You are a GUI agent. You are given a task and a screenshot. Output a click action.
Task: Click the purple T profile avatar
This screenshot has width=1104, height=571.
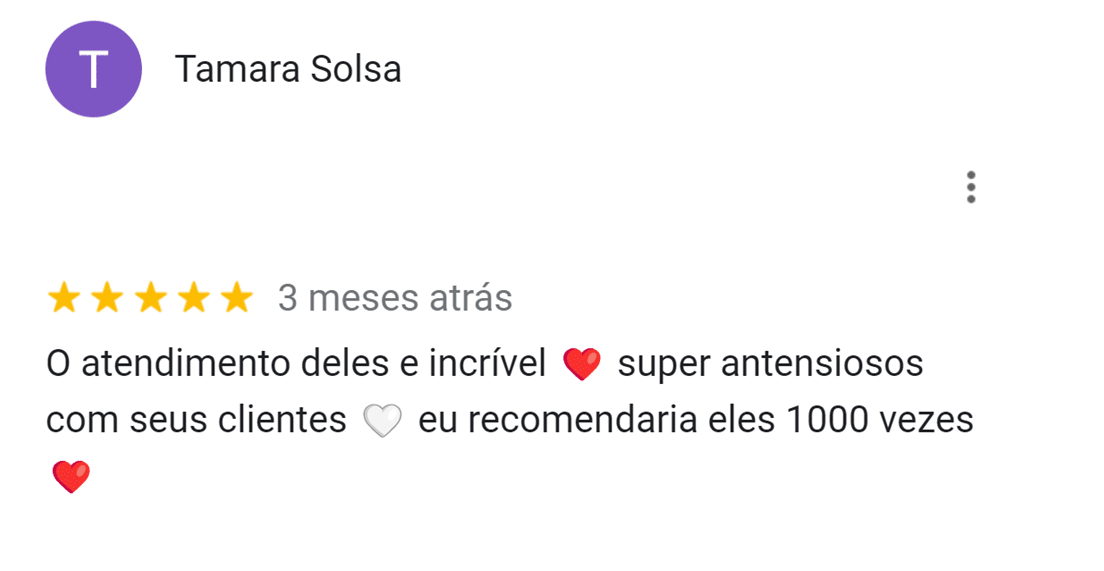[94, 69]
